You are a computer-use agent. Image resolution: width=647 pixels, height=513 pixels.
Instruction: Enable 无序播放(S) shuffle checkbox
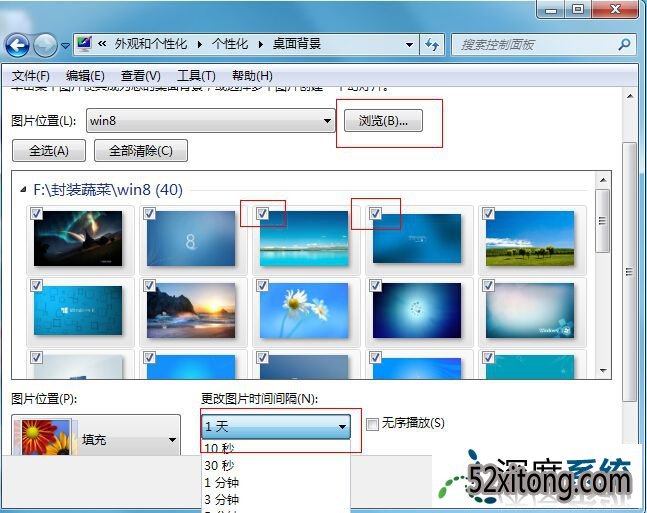coord(372,424)
